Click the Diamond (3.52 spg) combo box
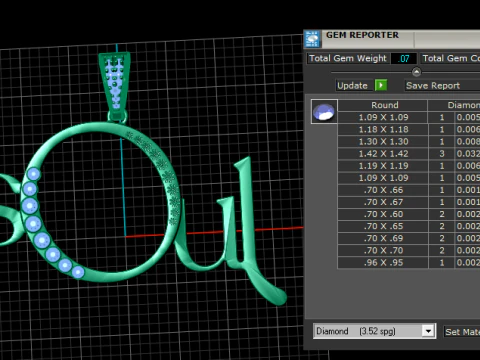Image resolution: width=480 pixels, height=360 pixels. click(374, 331)
